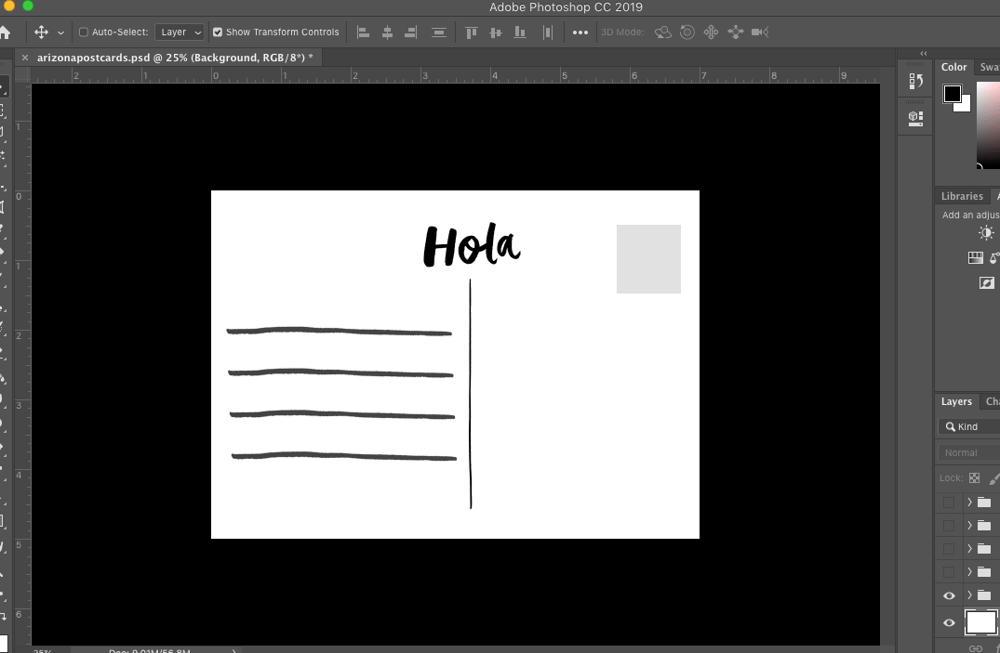Switch to the Color tab
The height and width of the screenshot is (653, 1000).
953,67
